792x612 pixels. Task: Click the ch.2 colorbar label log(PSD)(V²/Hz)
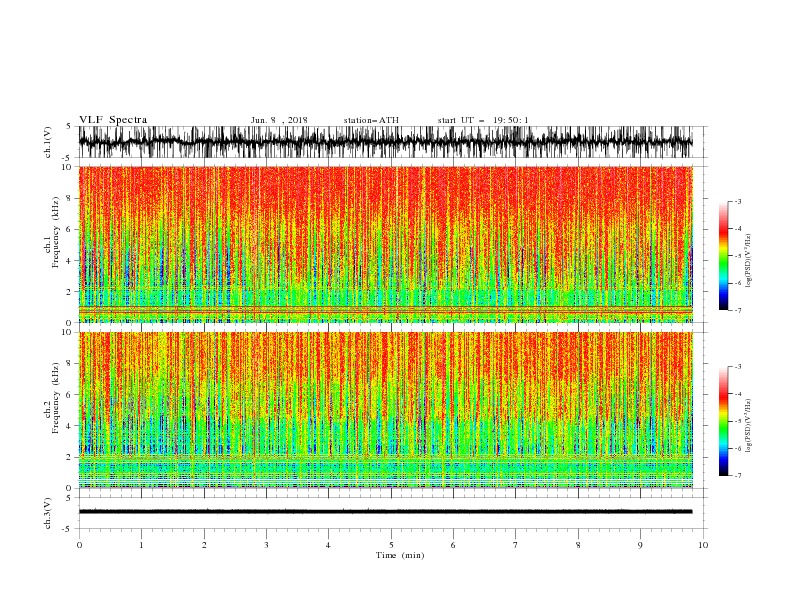(748, 426)
